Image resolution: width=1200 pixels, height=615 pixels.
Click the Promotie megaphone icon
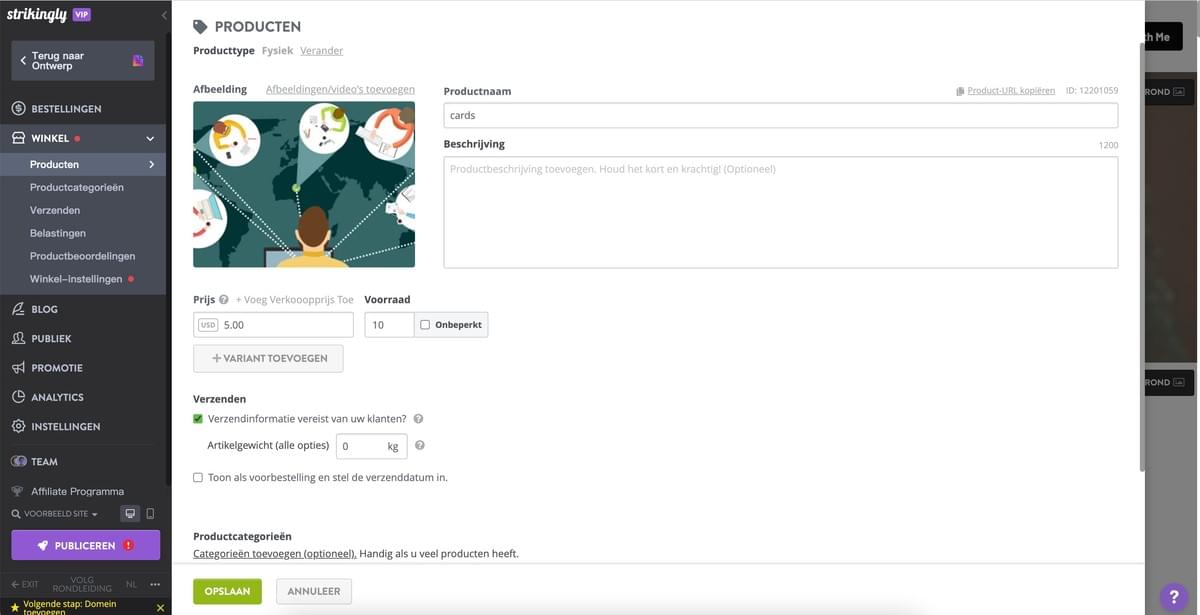tap(18, 368)
